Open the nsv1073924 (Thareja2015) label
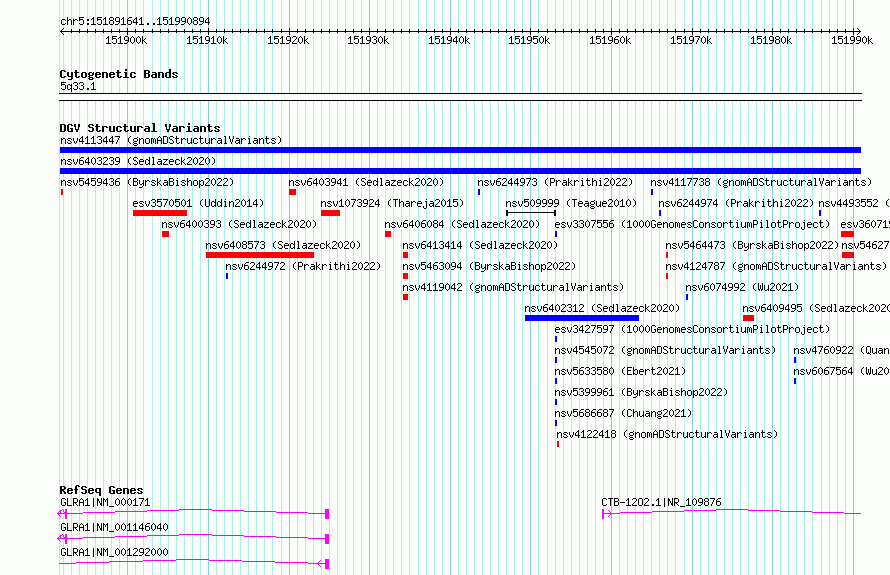 (392, 203)
